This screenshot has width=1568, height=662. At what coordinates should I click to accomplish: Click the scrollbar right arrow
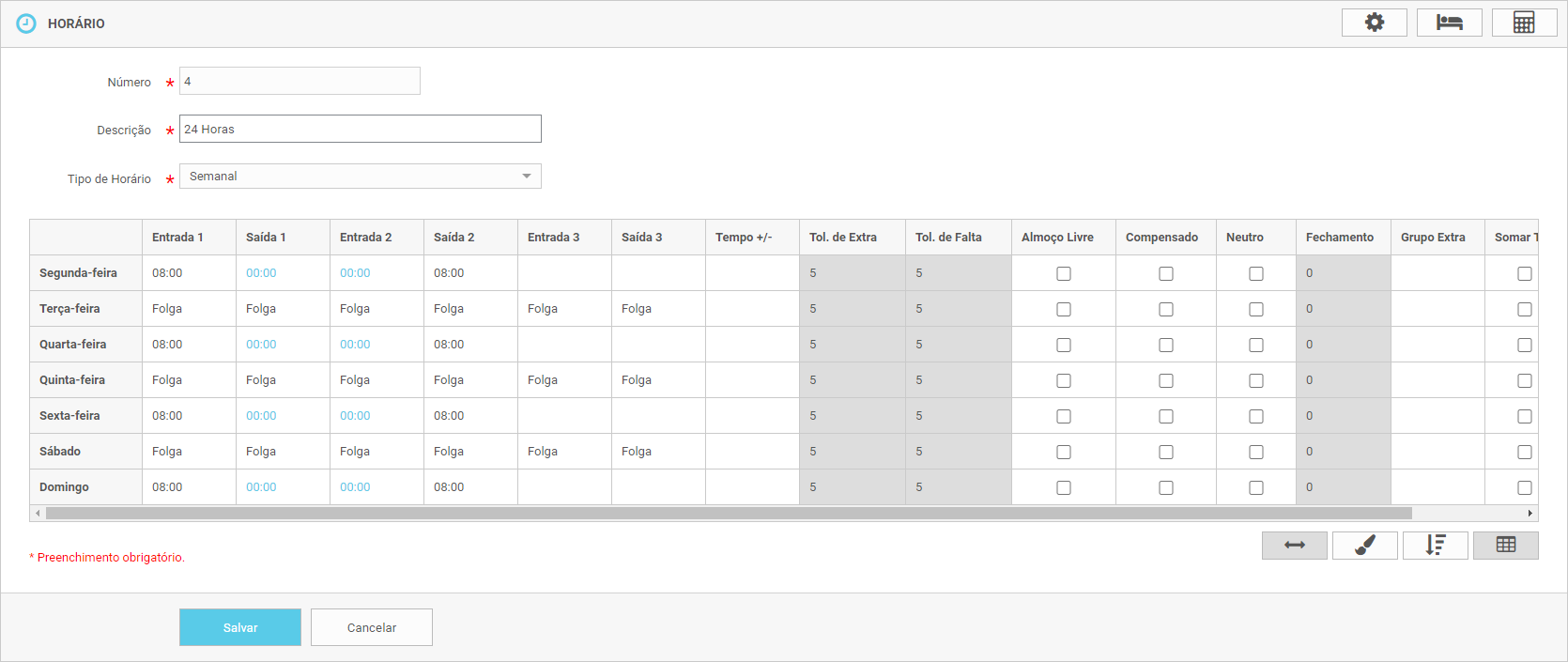click(x=1530, y=514)
